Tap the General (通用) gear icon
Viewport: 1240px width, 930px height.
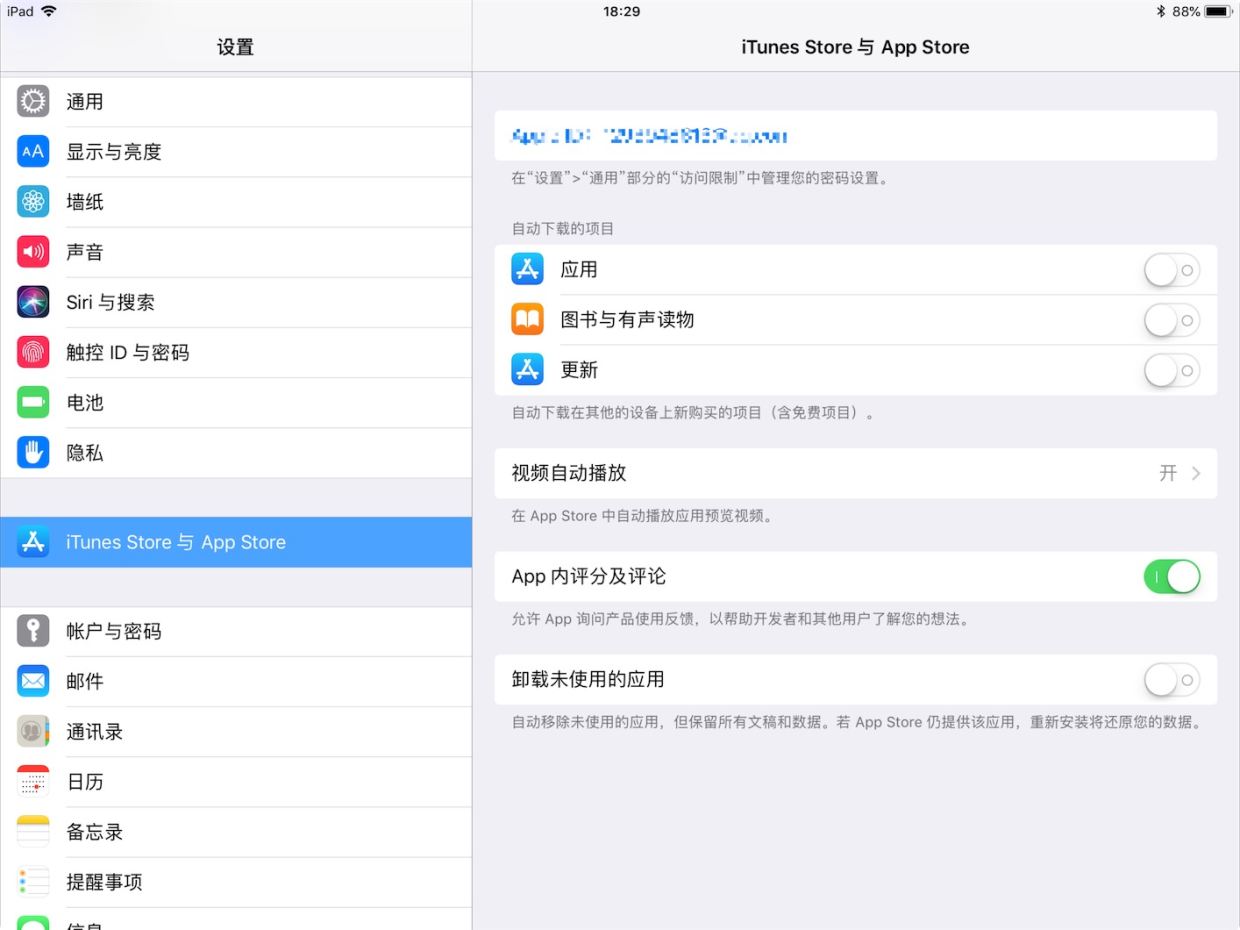(33, 101)
